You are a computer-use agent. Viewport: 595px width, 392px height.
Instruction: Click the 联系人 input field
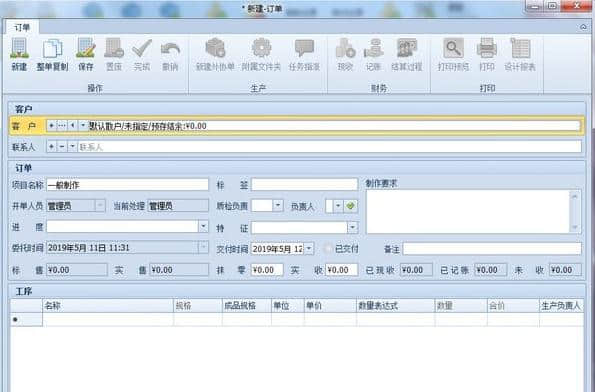[x=329, y=146]
